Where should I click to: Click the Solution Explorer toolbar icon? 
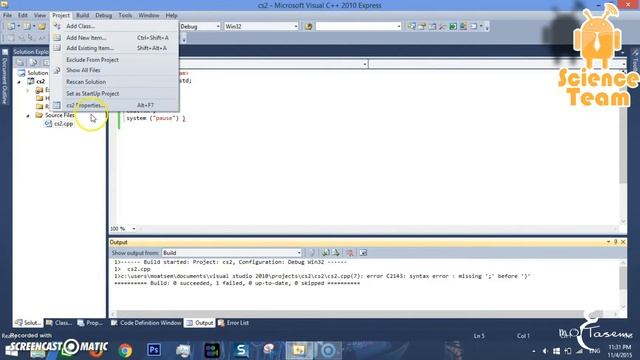click(x=411, y=27)
